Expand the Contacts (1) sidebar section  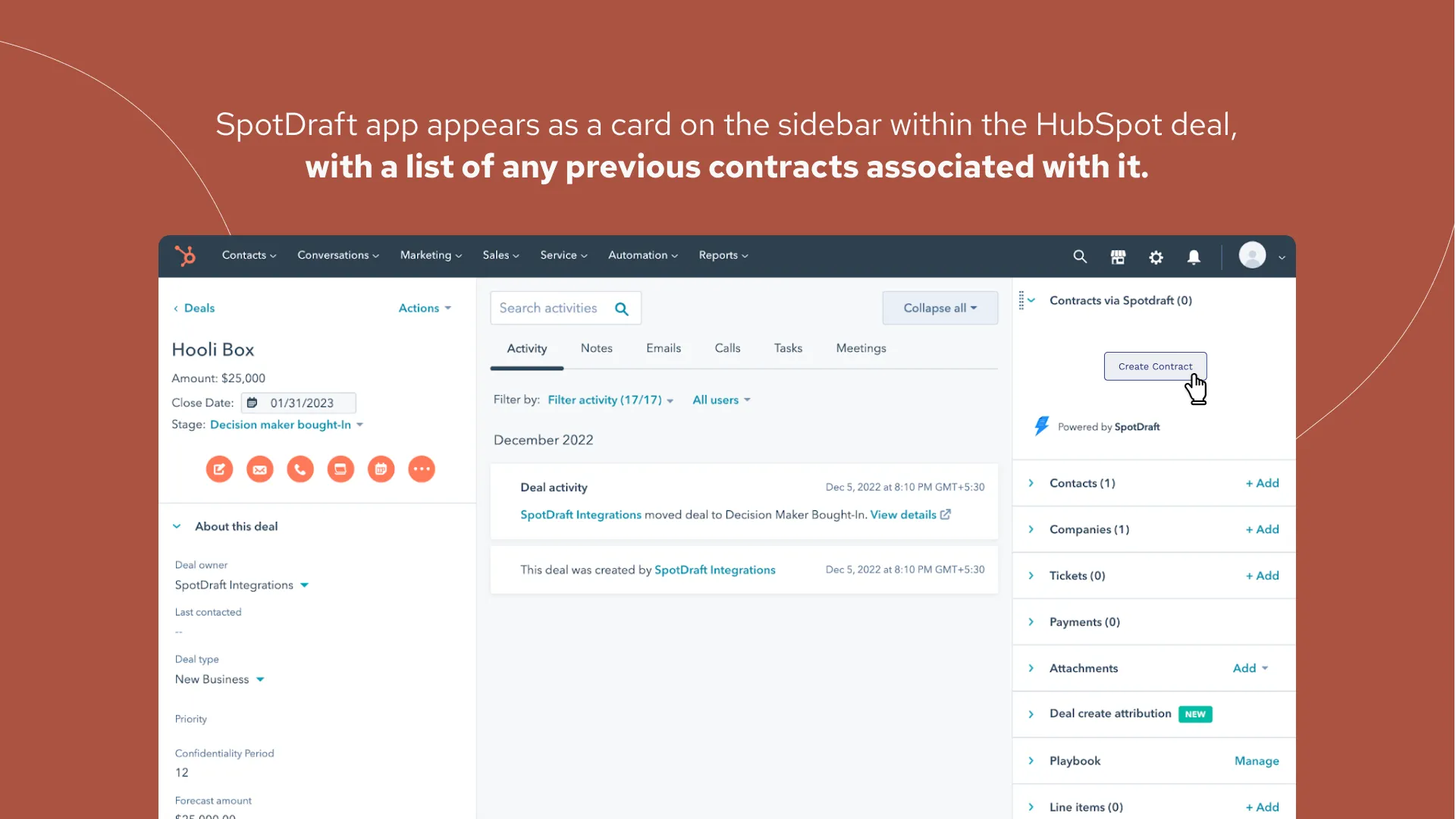coord(1031,483)
